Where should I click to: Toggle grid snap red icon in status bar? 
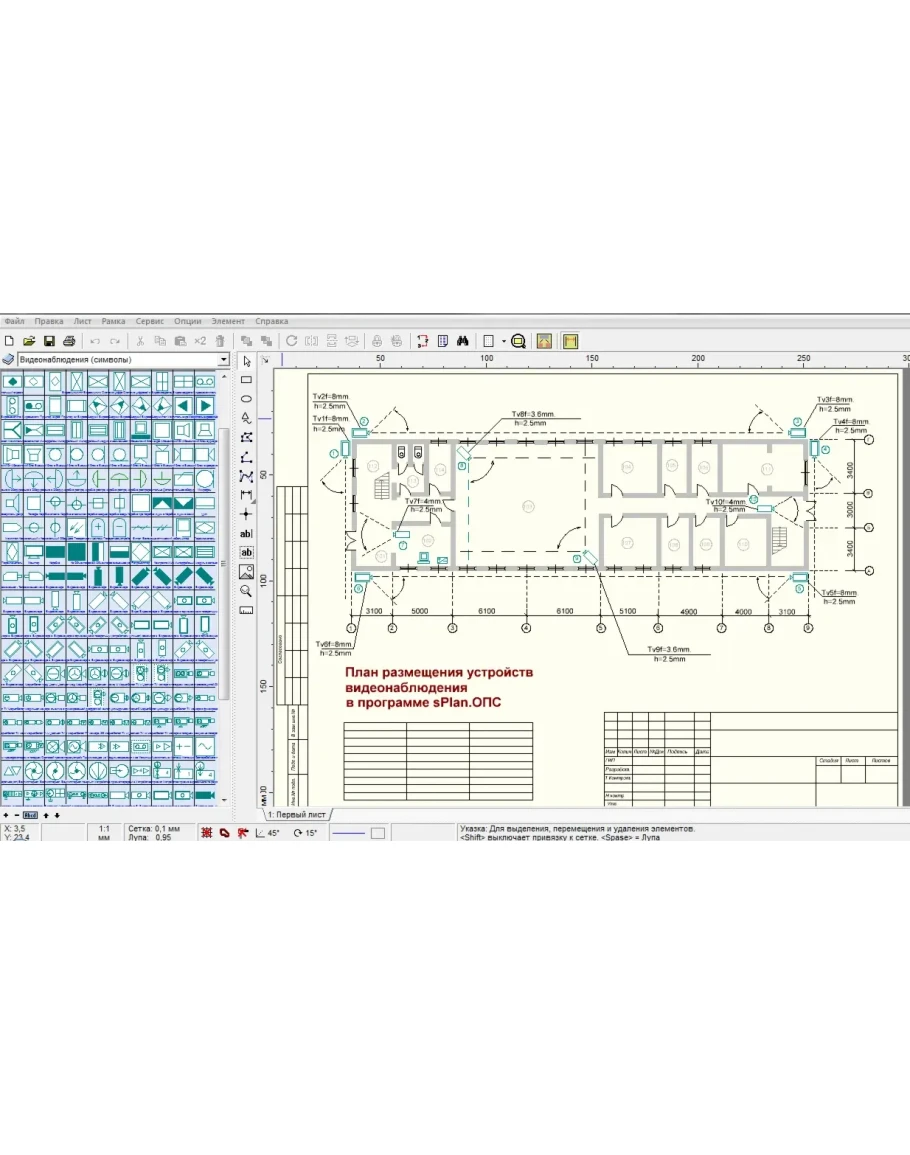point(206,832)
